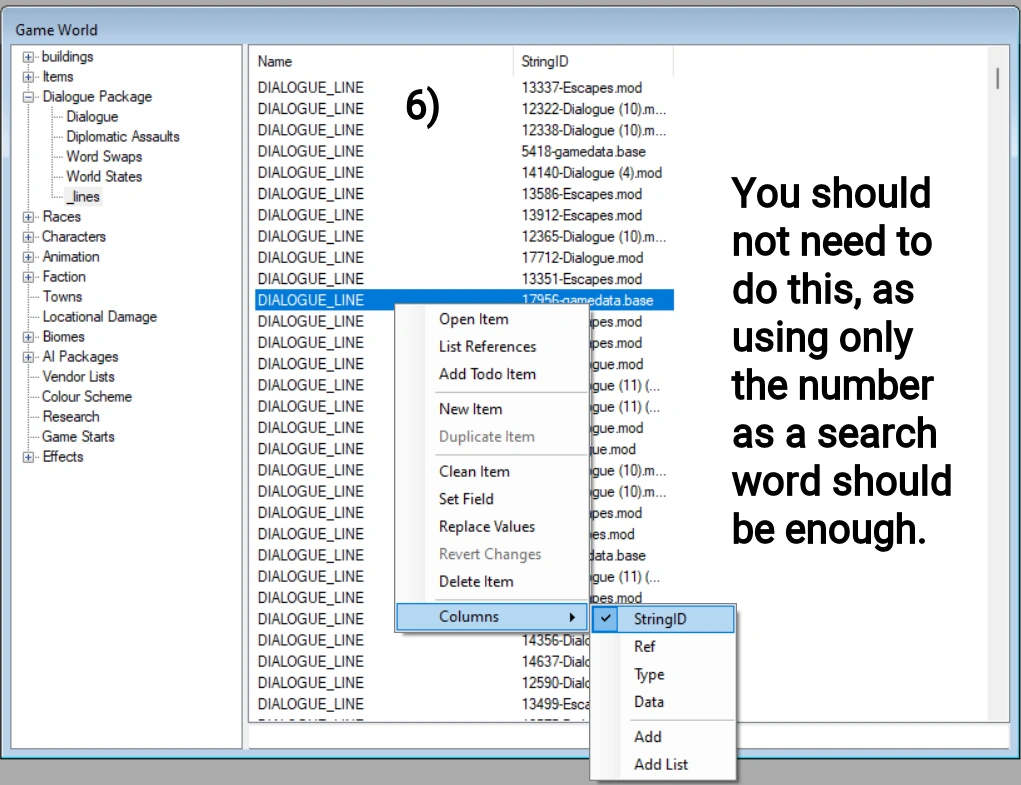Select row with 12338-Dialogue (10)
1021x785 pixels.
click(464, 131)
